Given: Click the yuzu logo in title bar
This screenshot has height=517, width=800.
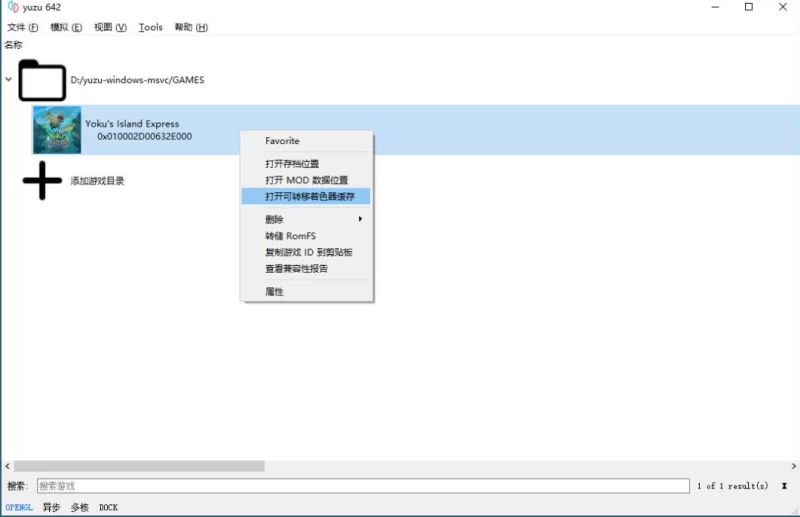Looking at the screenshot, I should (13, 7).
